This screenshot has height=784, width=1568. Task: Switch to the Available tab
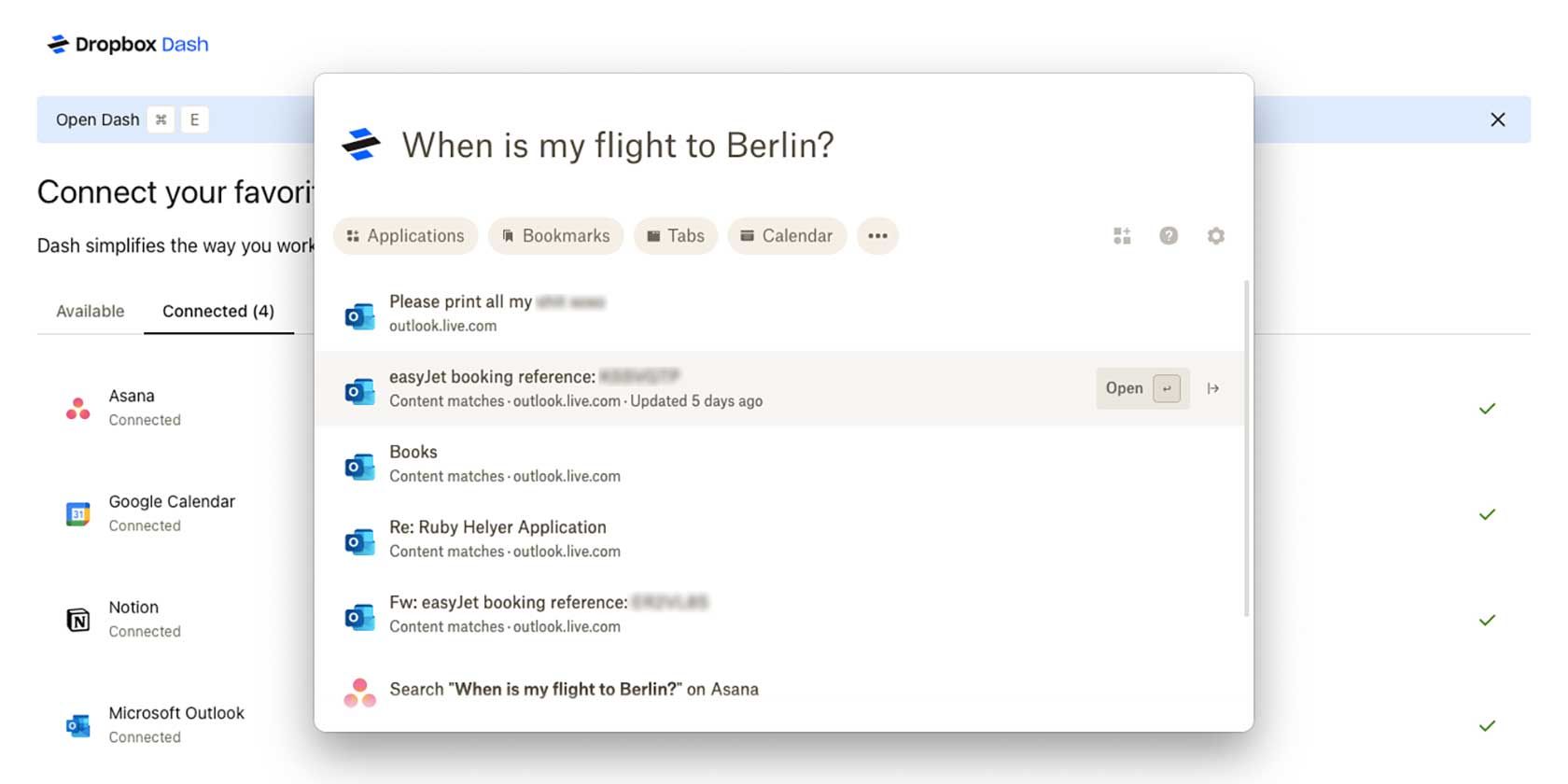tap(90, 311)
